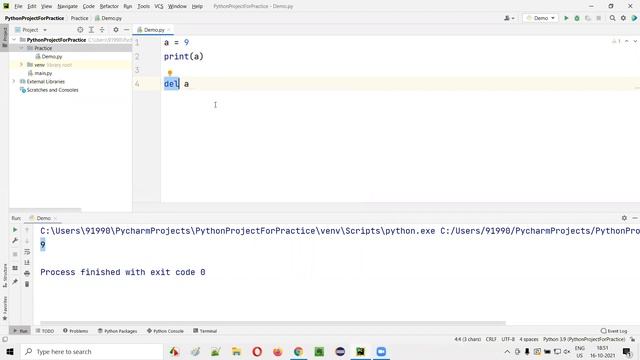Click the print icon in Run console

27,273
